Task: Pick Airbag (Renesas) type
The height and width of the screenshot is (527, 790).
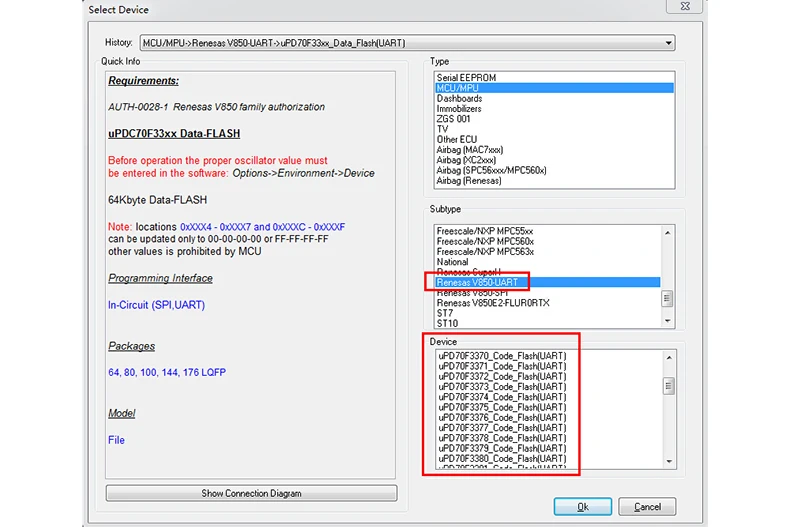Action: [554, 180]
